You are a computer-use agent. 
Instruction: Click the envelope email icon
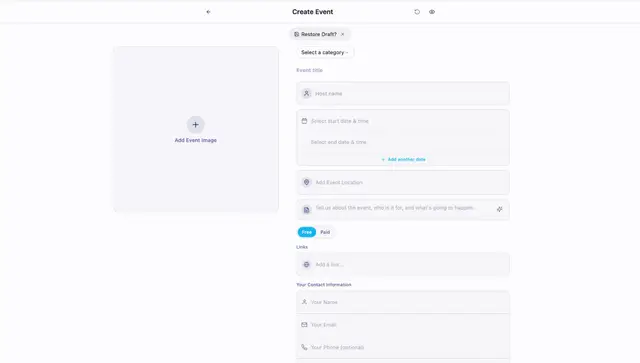pos(304,325)
